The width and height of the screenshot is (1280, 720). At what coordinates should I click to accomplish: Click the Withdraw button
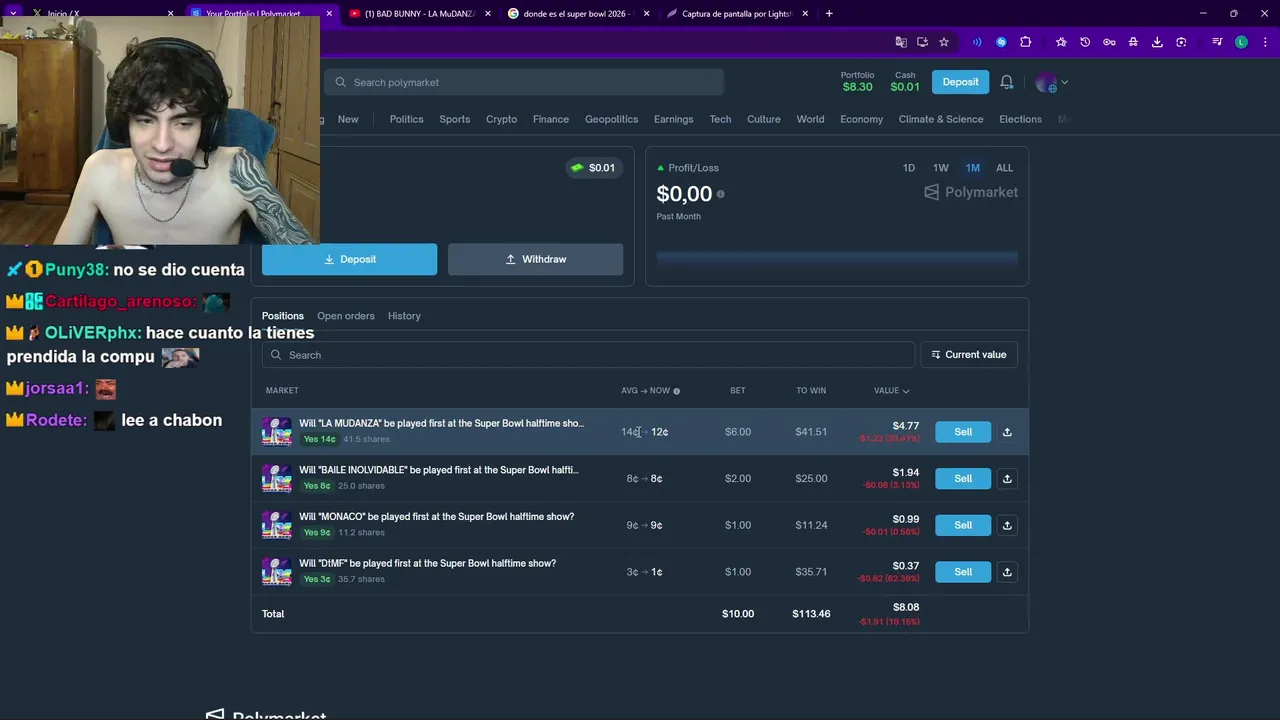(x=535, y=259)
